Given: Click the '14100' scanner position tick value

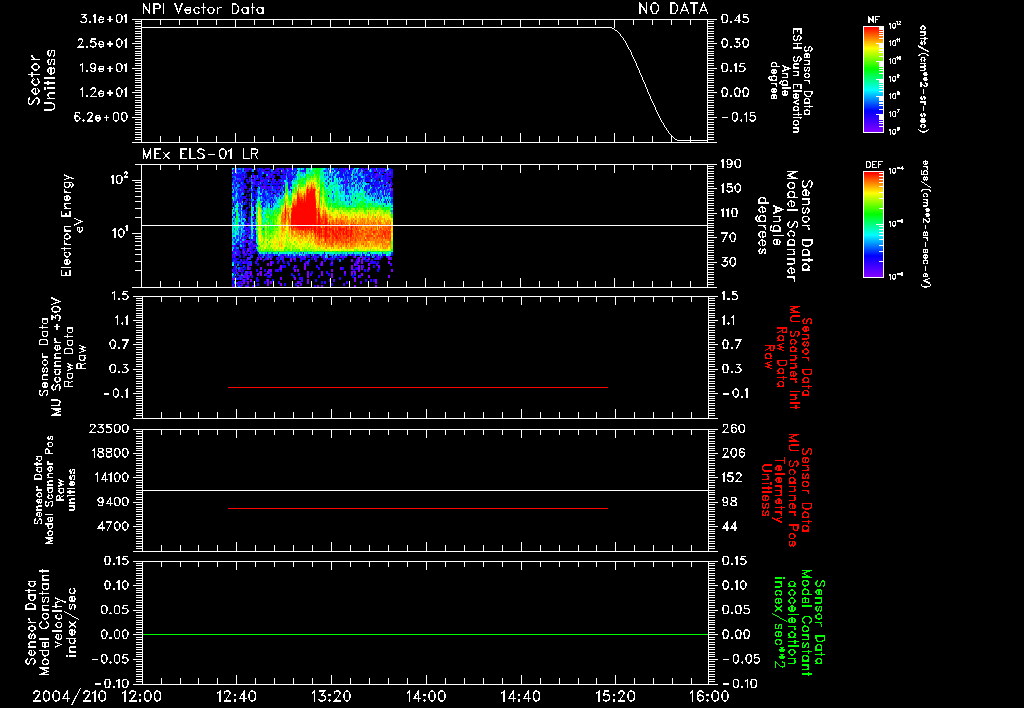Looking at the screenshot, I should [x=108, y=477].
